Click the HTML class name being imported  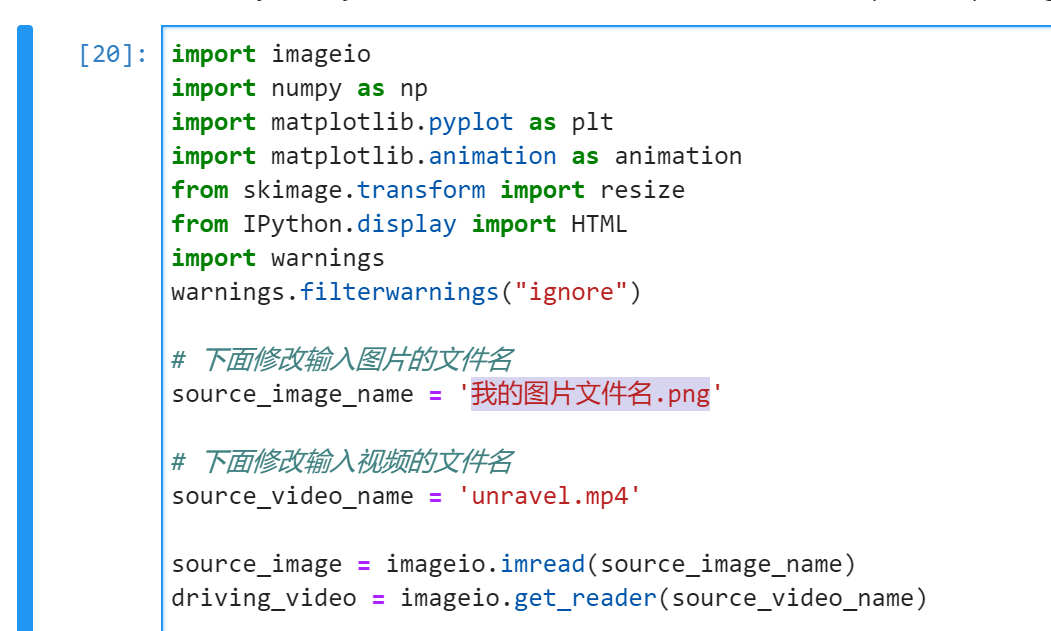click(x=599, y=224)
